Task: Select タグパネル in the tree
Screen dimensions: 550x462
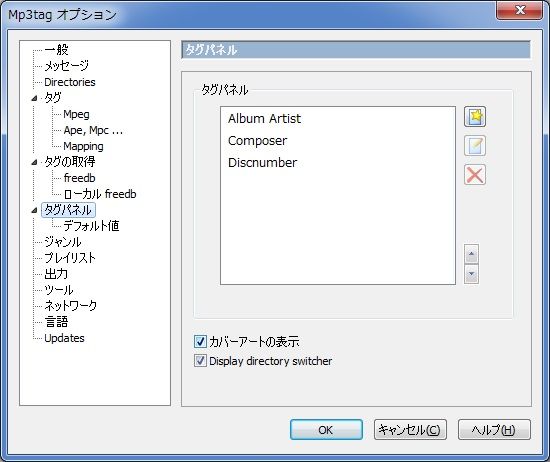Action: coord(68,210)
